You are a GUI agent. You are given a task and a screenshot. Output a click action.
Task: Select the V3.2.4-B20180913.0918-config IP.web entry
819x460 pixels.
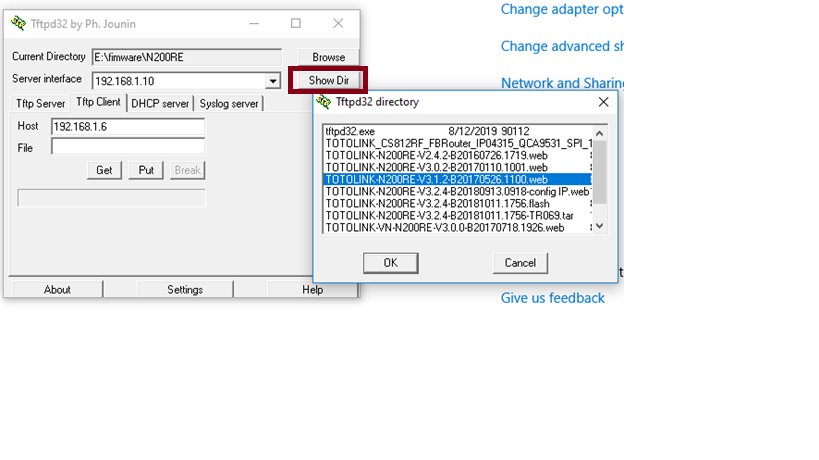pos(457,192)
